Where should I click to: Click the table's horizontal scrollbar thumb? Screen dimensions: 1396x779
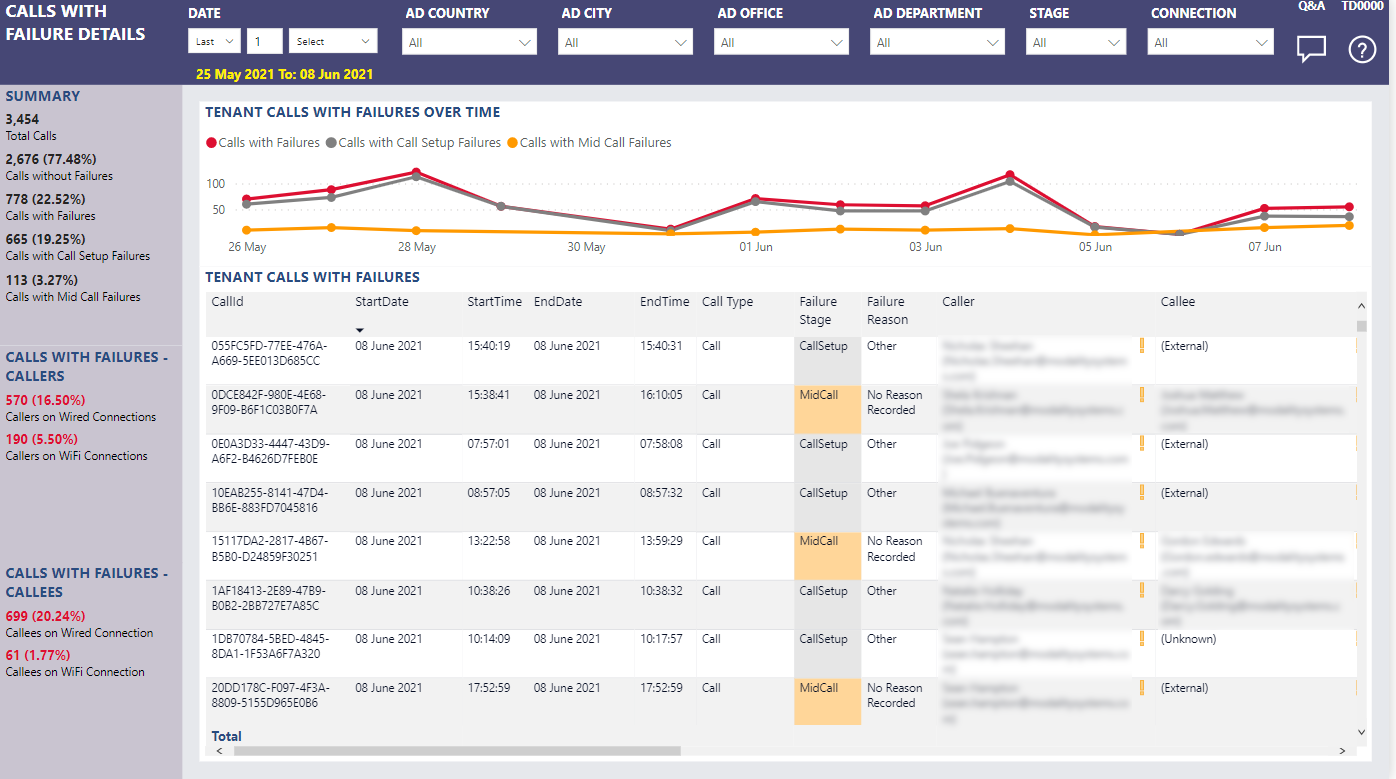coord(457,750)
